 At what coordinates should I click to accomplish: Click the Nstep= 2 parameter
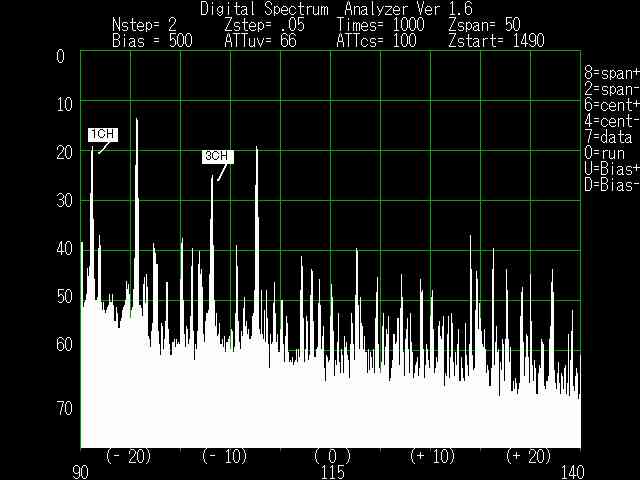144,25
